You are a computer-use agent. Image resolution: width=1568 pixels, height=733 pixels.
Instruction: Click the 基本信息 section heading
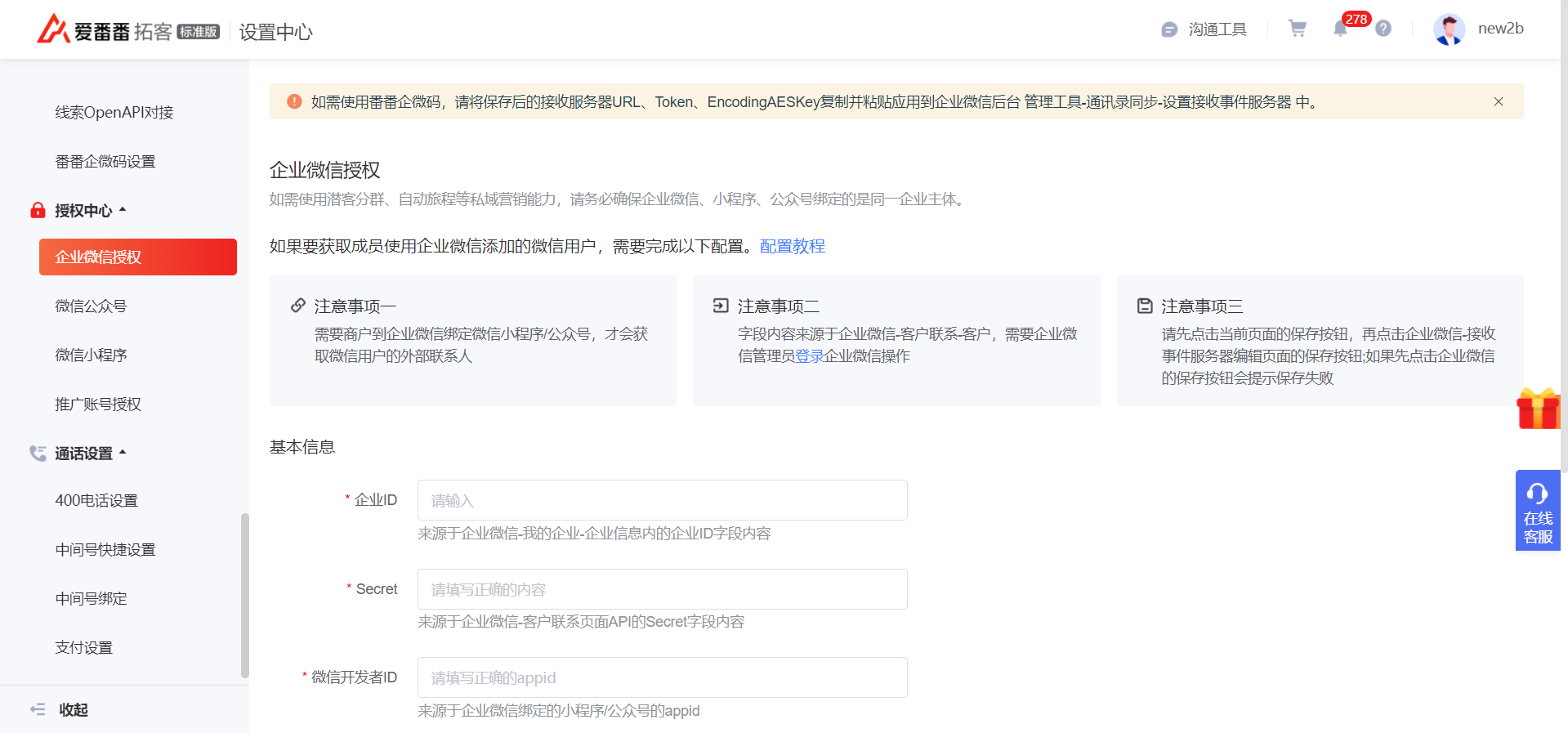(x=302, y=447)
